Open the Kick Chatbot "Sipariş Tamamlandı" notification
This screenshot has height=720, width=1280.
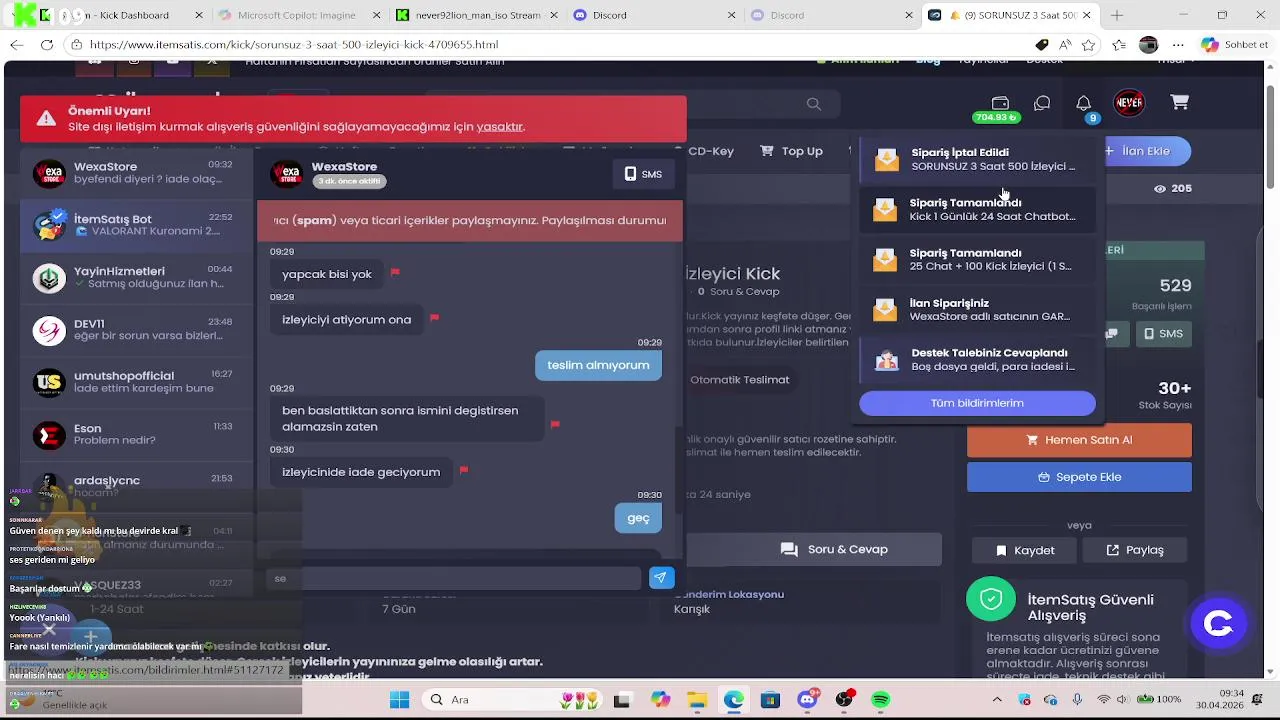(x=977, y=210)
